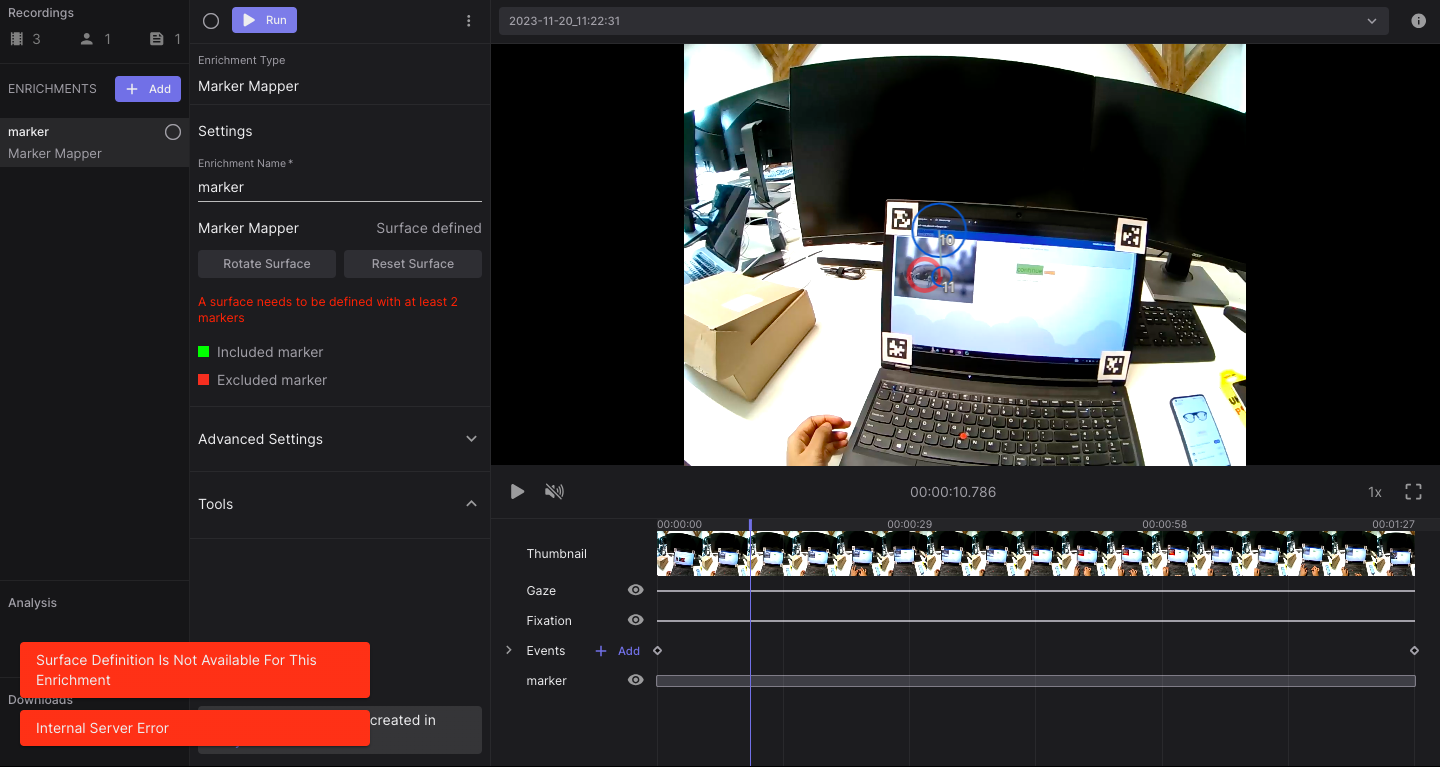1440x767 pixels.
Task: Click the top-right marker on laptop
Action: click(1131, 236)
